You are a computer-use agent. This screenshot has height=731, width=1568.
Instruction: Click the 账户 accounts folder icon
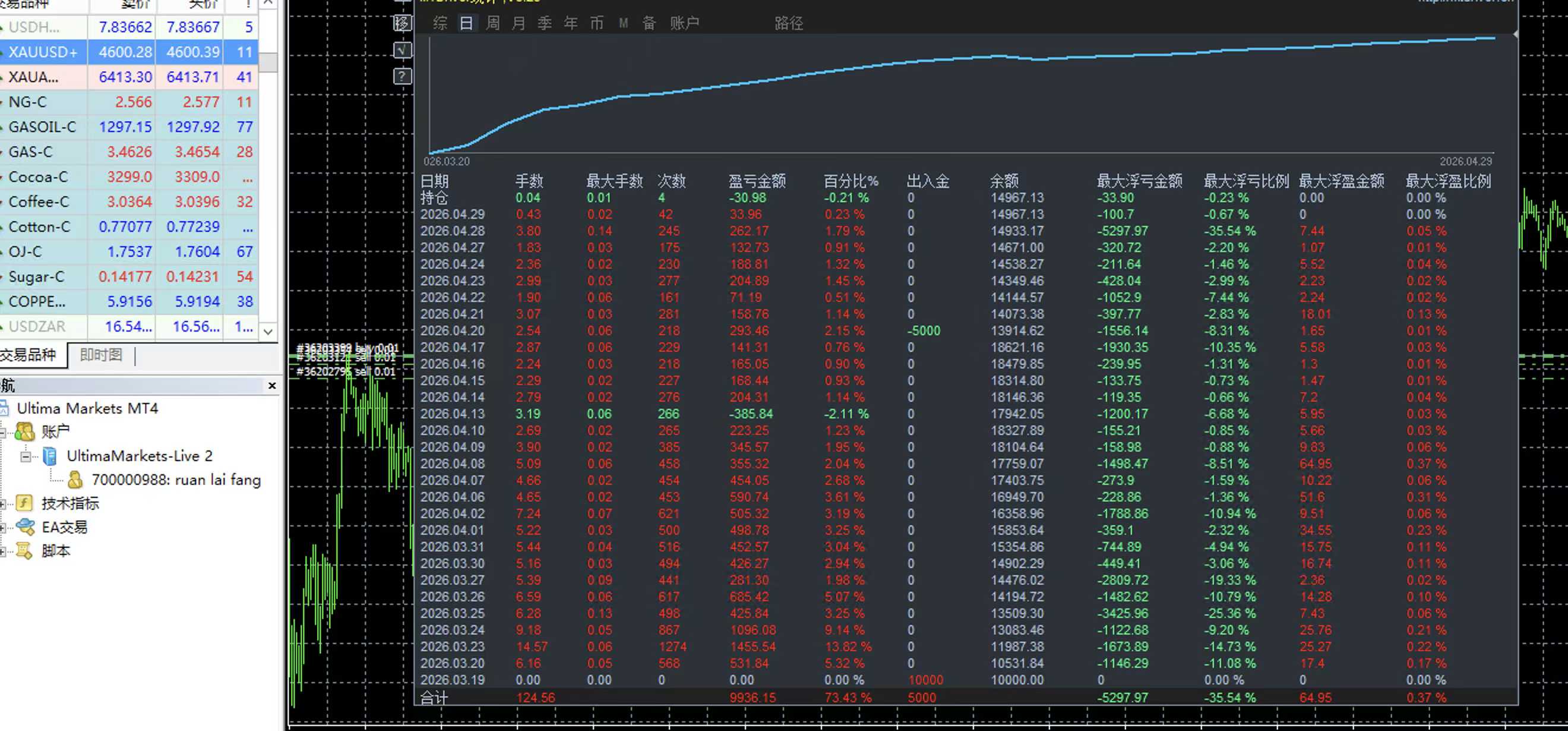pyautogui.click(x=24, y=431)
